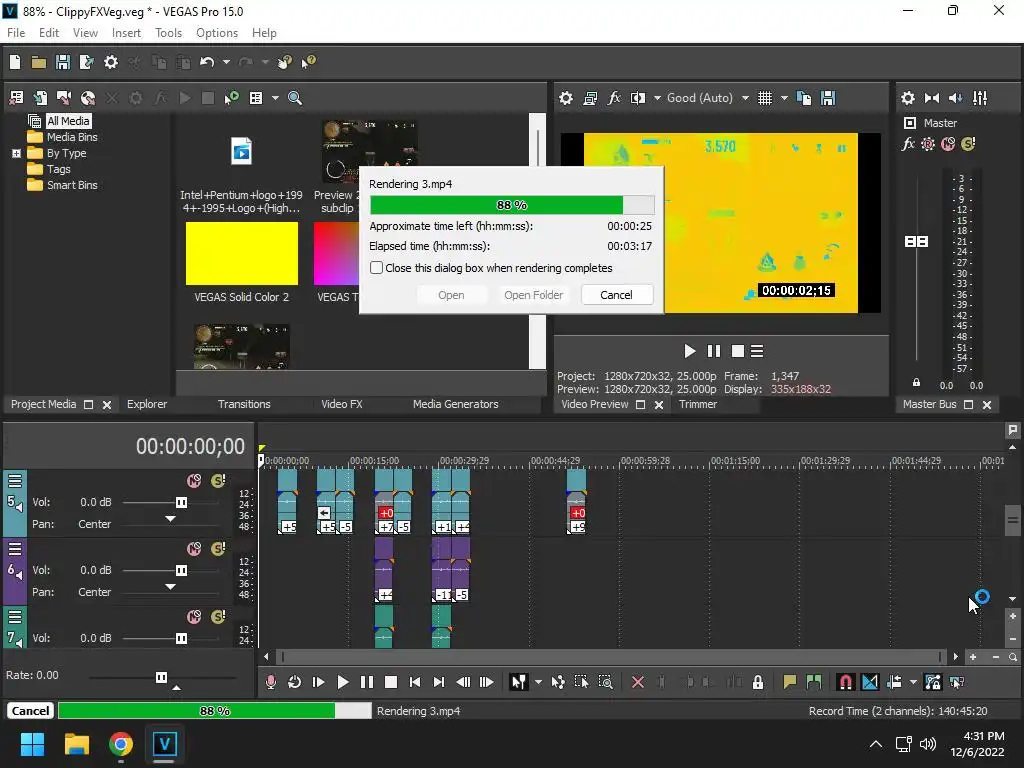Open Project Media views dropdown arrow
This screenshot has height=768, width=1024.
tap(275, 98)
